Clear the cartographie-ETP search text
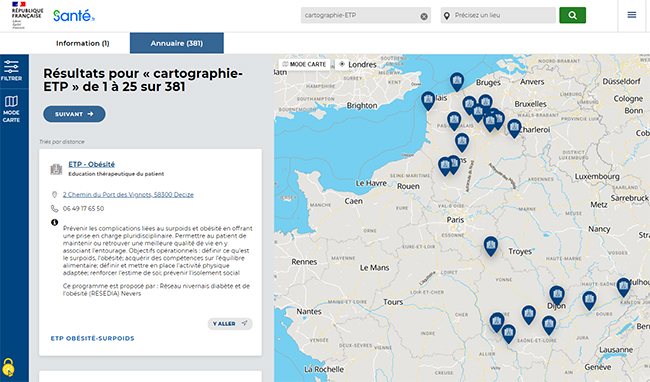Image resolution: width=650 pixels, height=382 pixels. (424, 17)
